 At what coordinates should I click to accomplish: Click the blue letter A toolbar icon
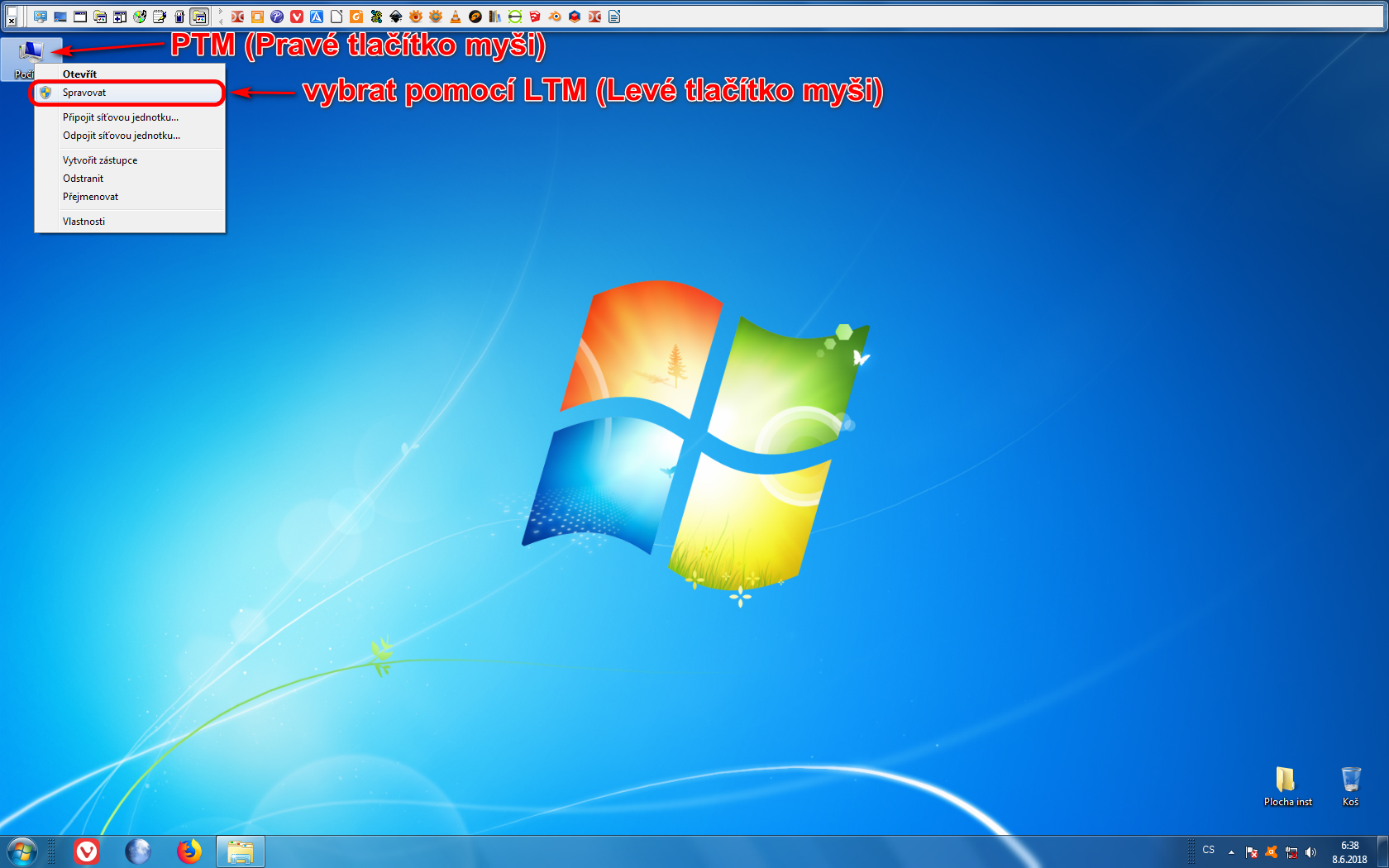click(317, 17)
